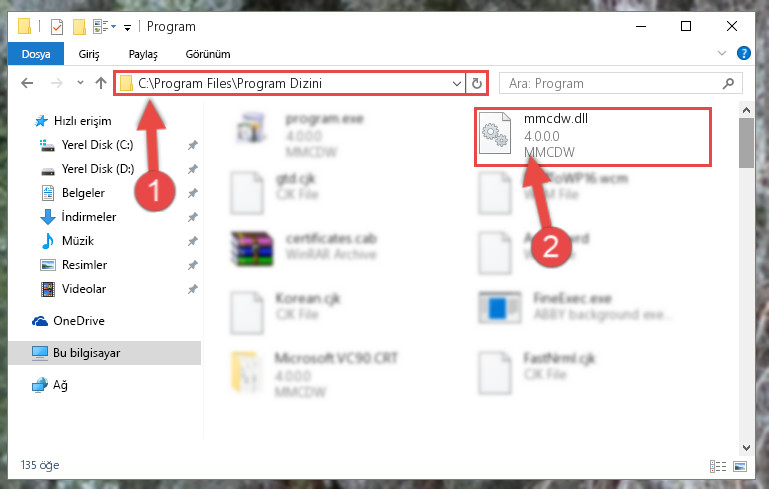
Task: Toggle the pin beside İndirmeler
Action: [x=192, y=217]
